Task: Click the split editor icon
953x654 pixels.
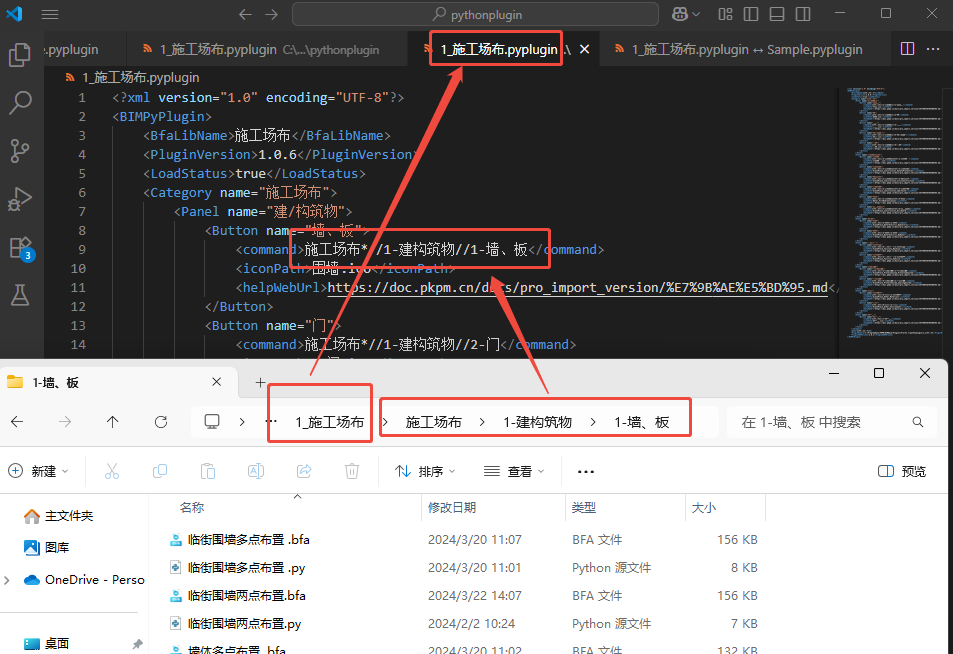Action: tap(907, 49)
